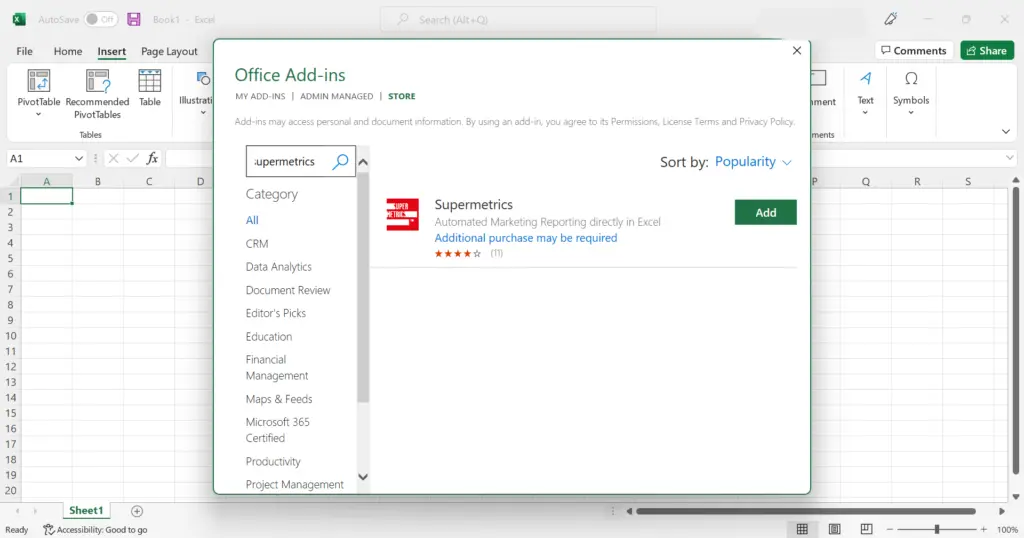Click the Supermetrics logo thumbnail
This screenshot has height=538, width=1024.
402,214
